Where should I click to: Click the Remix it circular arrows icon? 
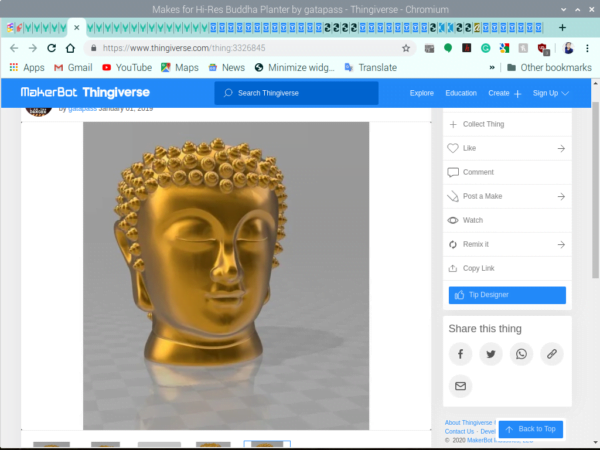tap(453, 244)
